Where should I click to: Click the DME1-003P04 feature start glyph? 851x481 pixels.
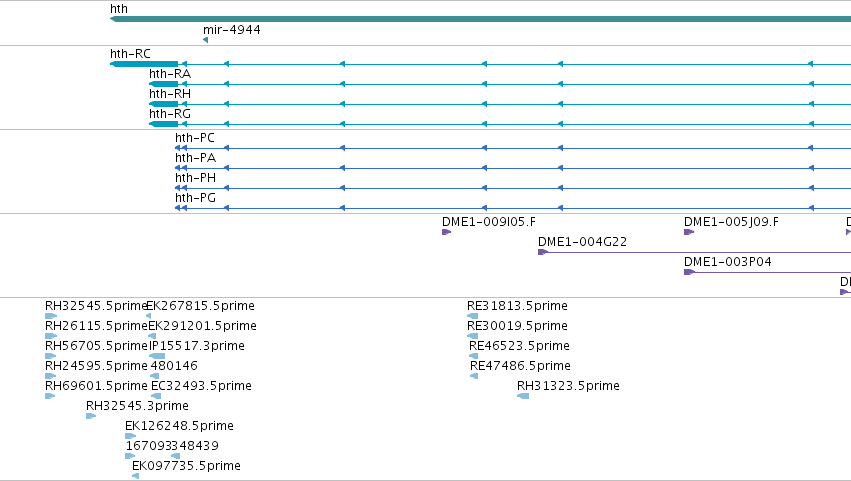coord(689,273)
